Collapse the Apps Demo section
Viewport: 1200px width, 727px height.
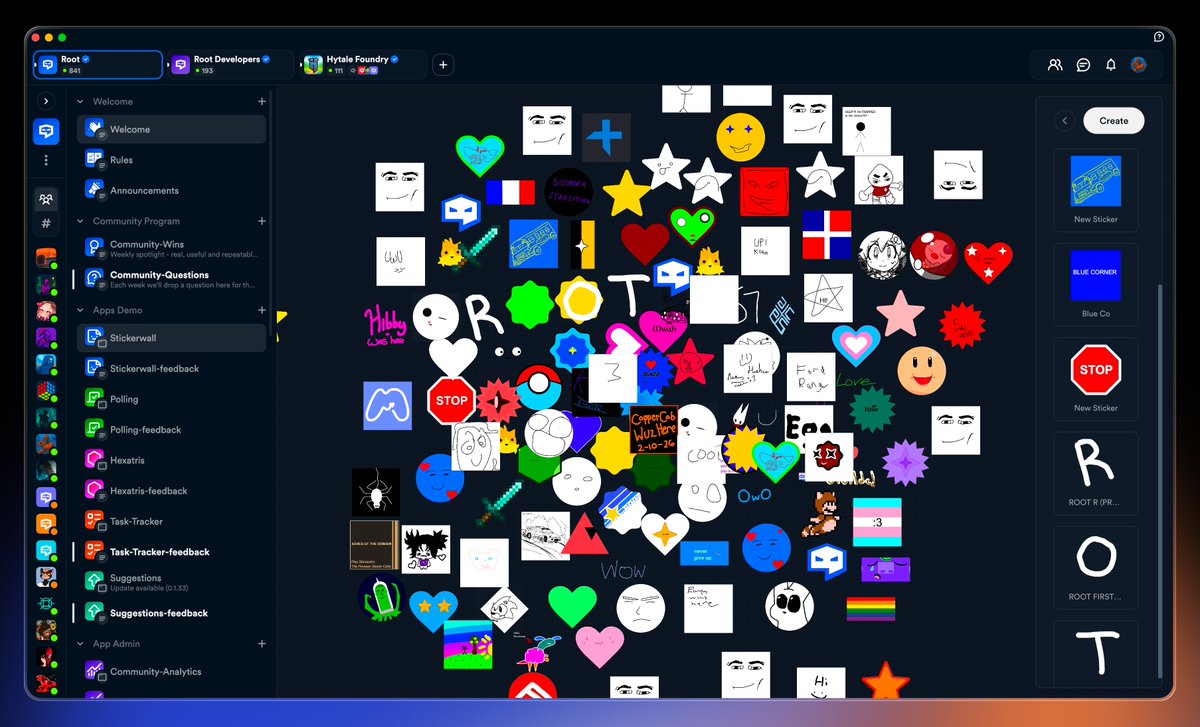[80, 310]
